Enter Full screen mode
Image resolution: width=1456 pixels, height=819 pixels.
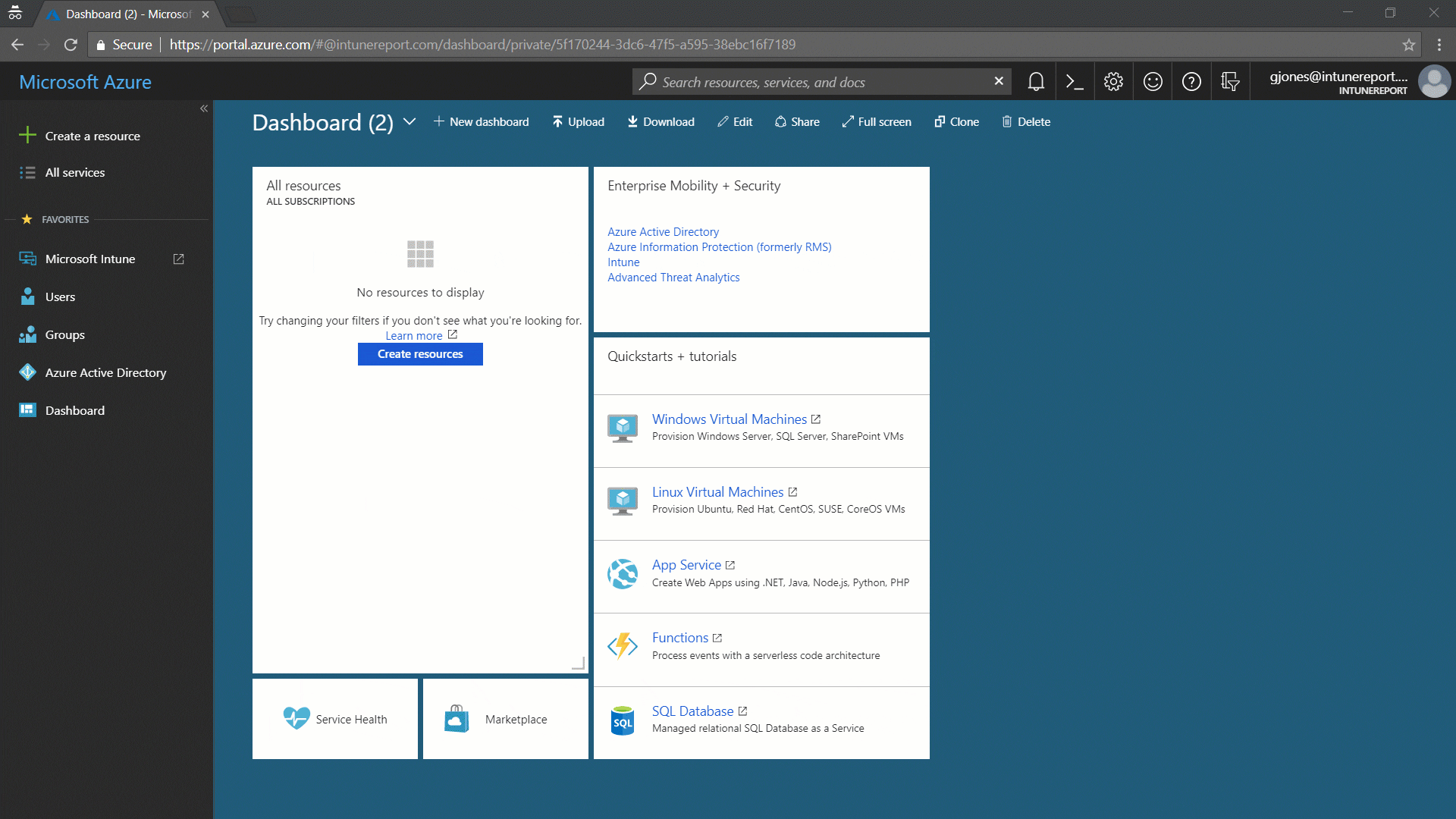tap(877, 121)
